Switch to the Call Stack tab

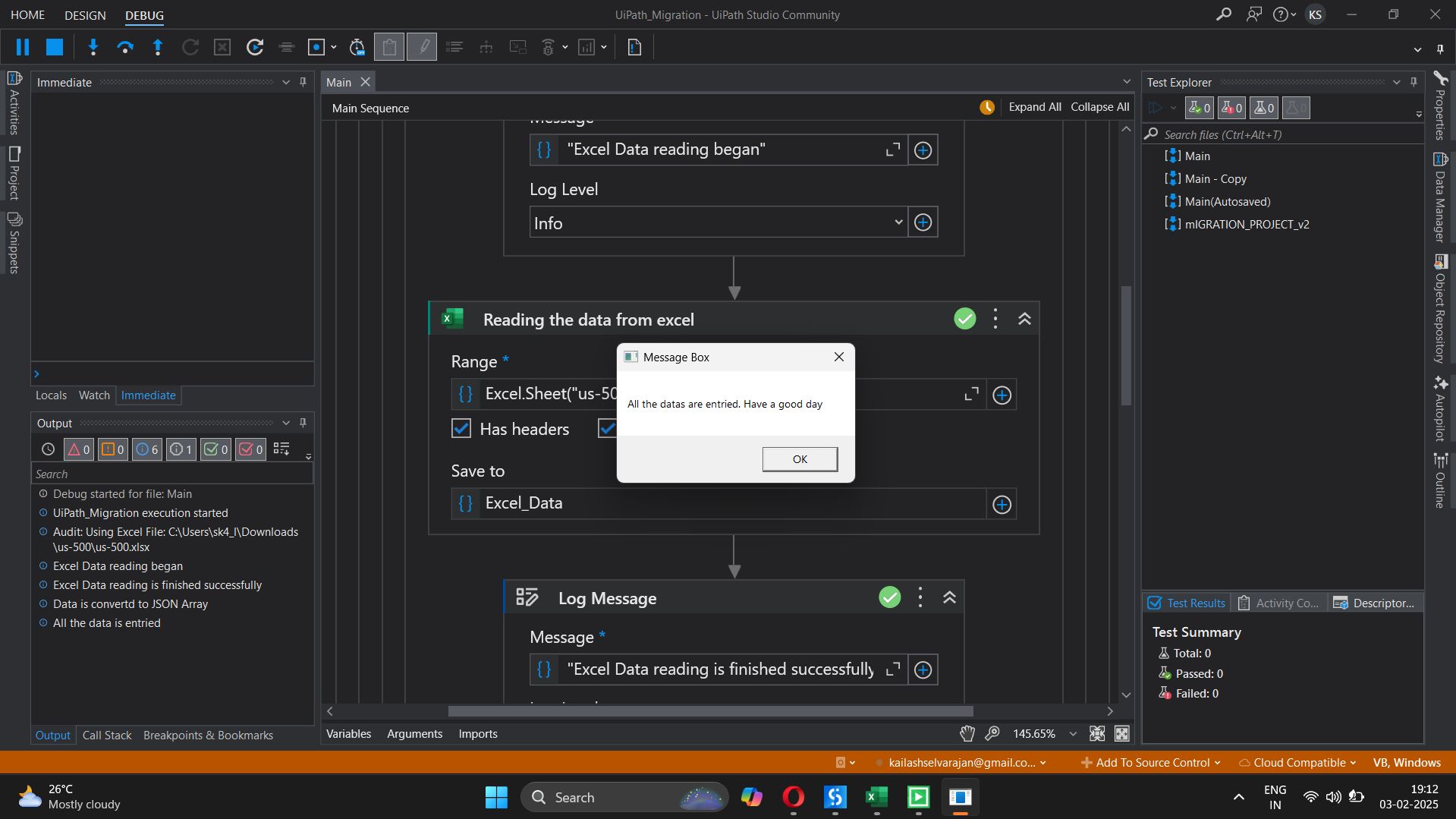click(x=107, y=735)
